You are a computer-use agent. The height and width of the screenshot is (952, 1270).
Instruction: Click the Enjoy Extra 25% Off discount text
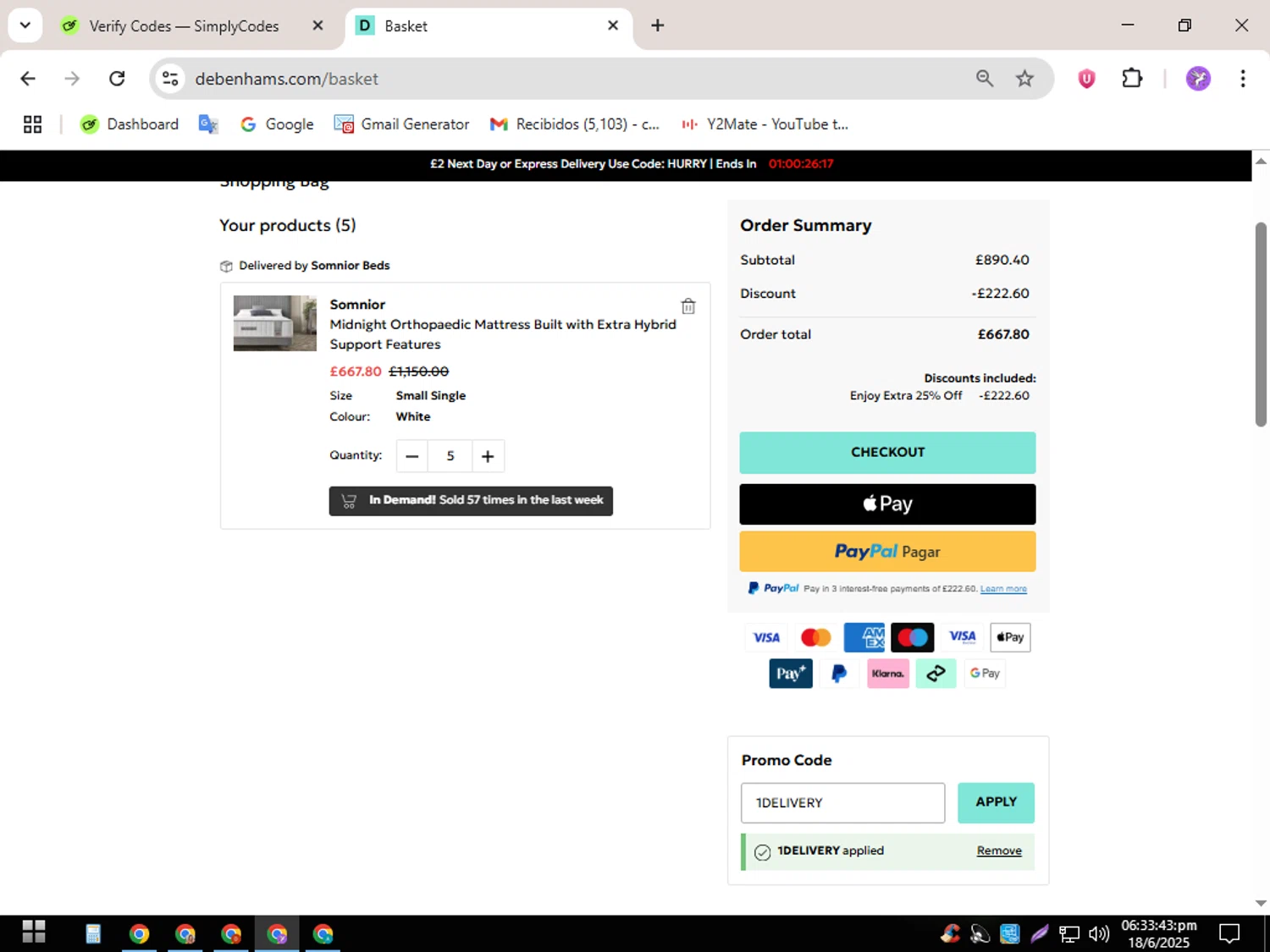[906, 396]
